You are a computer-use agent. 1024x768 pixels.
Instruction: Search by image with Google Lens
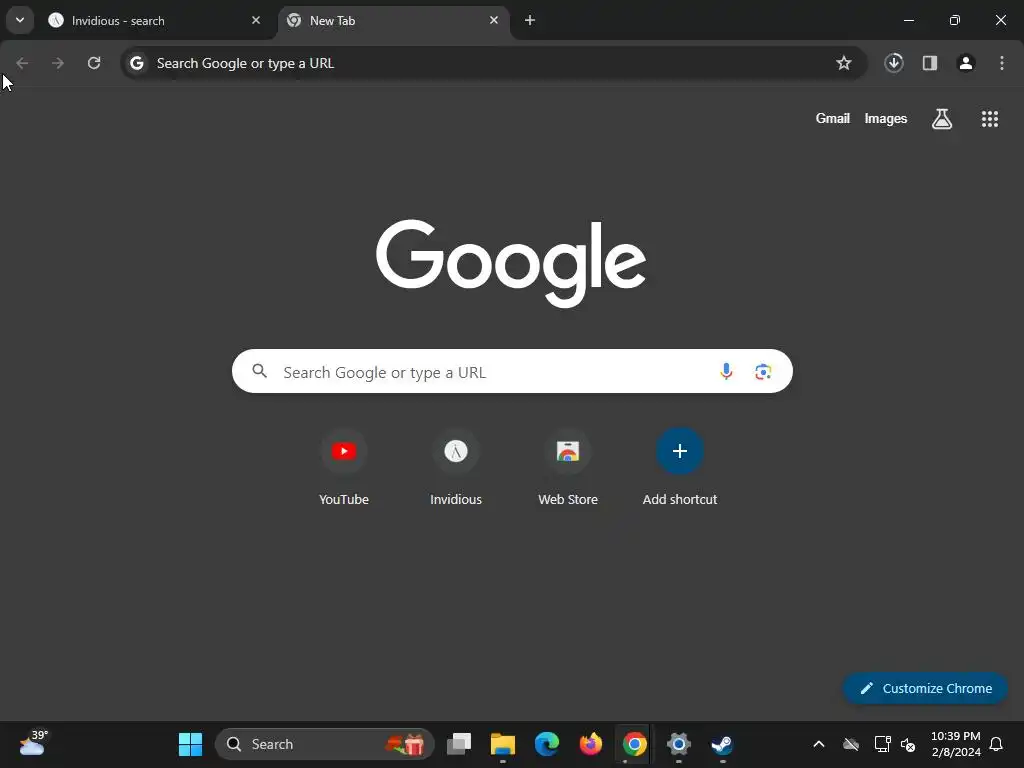(763, 372)
